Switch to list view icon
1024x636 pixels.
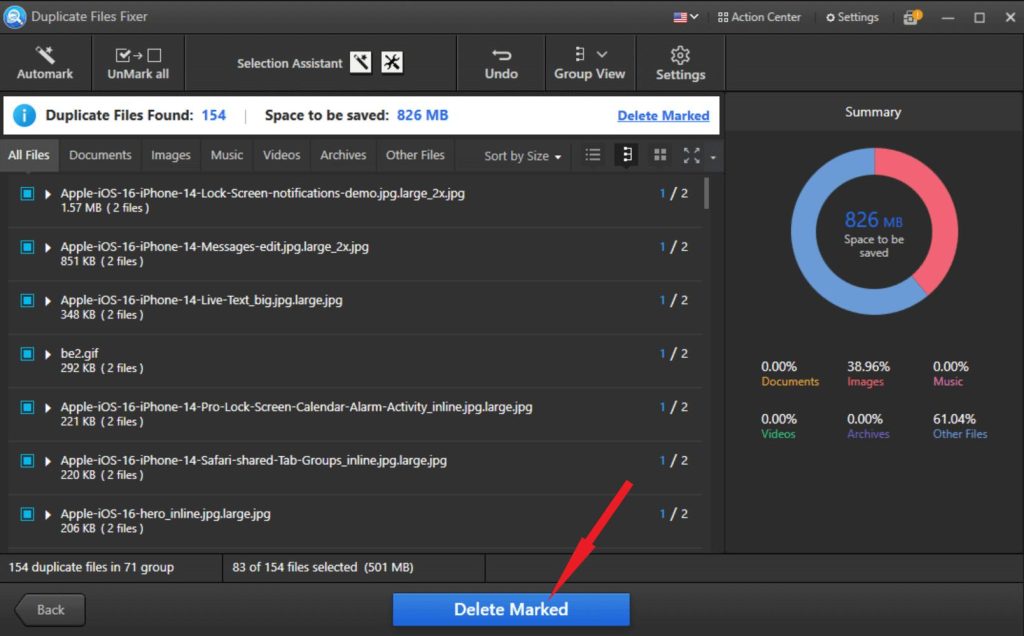click(x=593, y=155)
